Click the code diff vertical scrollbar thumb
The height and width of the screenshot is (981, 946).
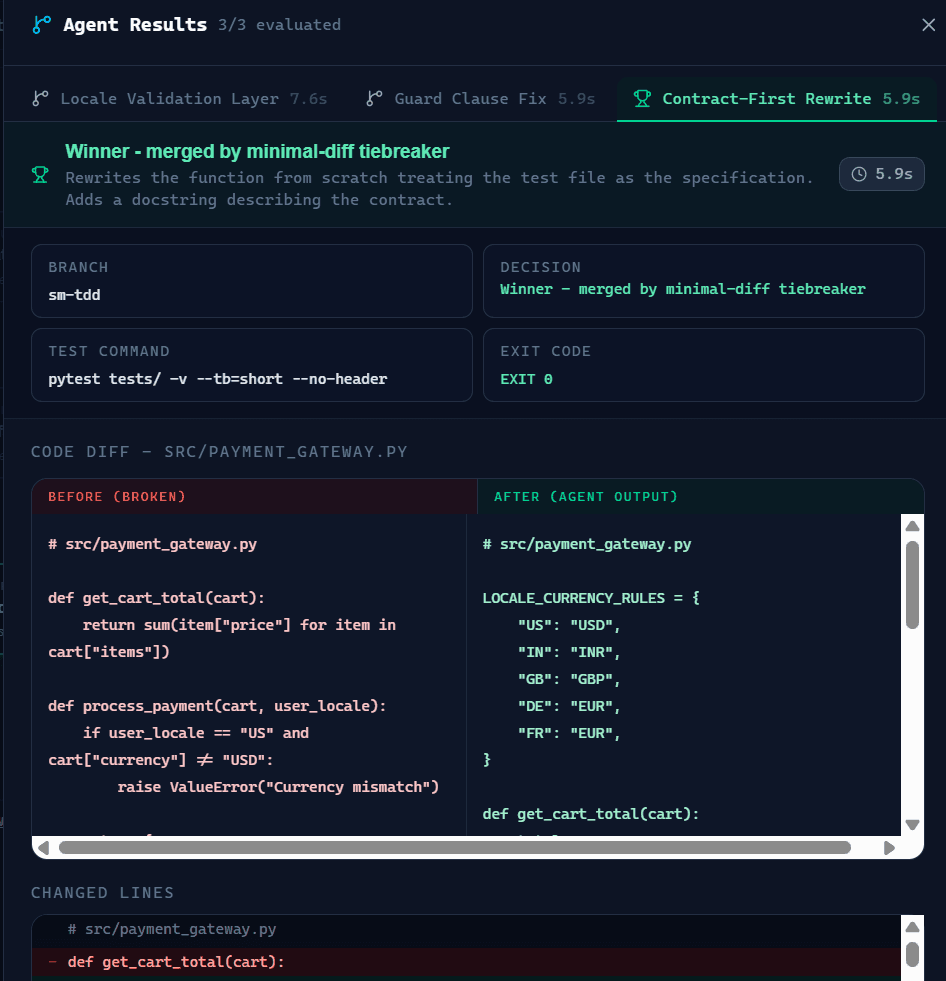pos(912,584)
